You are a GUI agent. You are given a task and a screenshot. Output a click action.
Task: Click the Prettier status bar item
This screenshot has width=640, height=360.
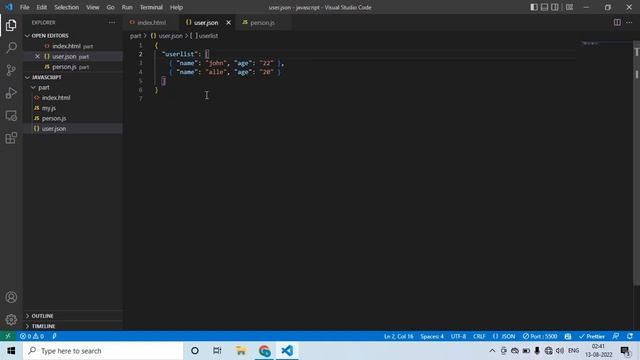[x=591, y=336]
